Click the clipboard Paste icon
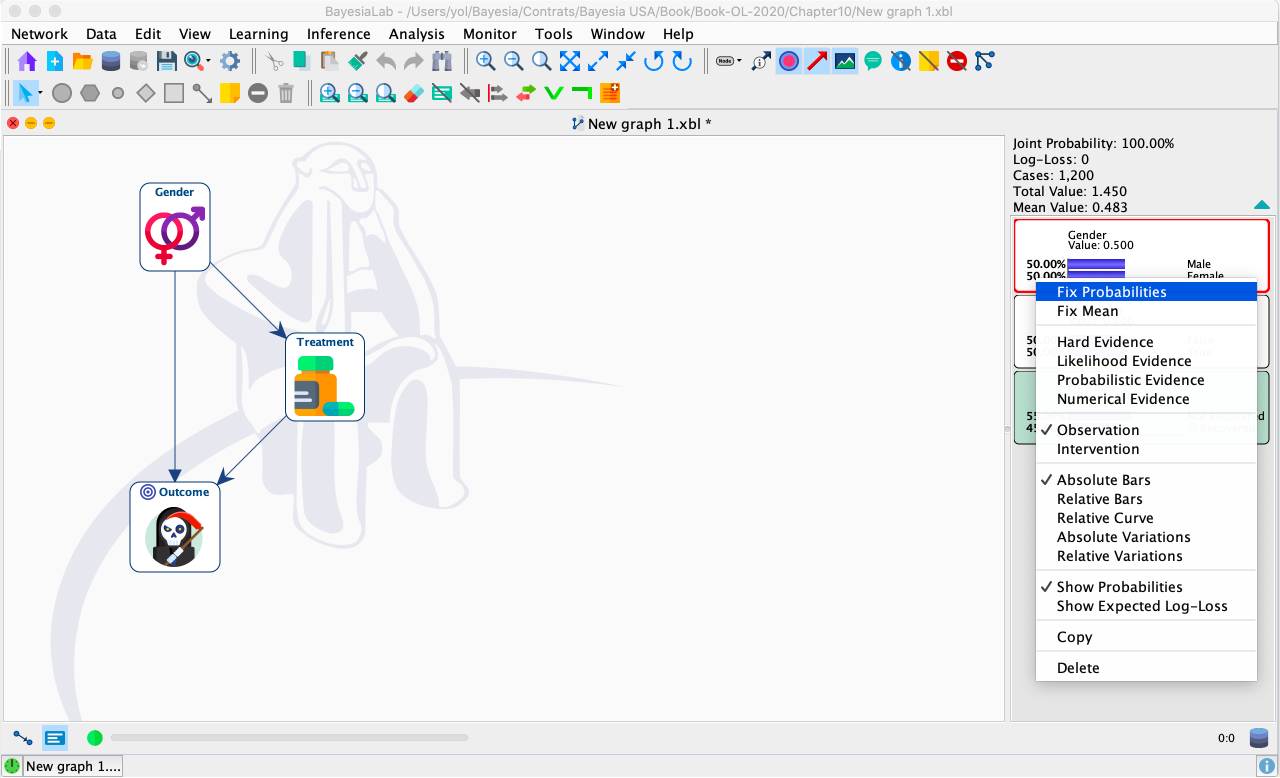This screenshot has height=778, width=1280. 329,61
